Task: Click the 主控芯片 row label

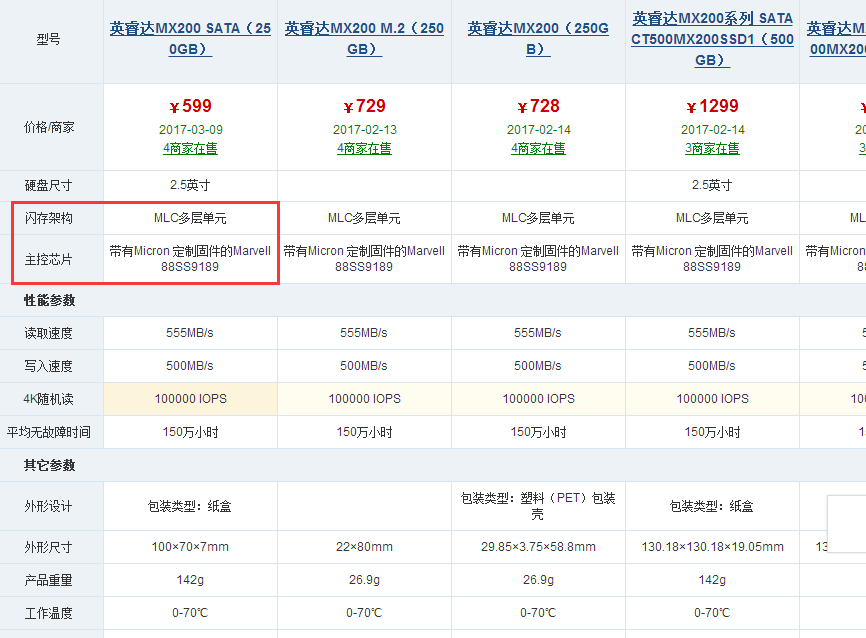Action: pos(49,260)
